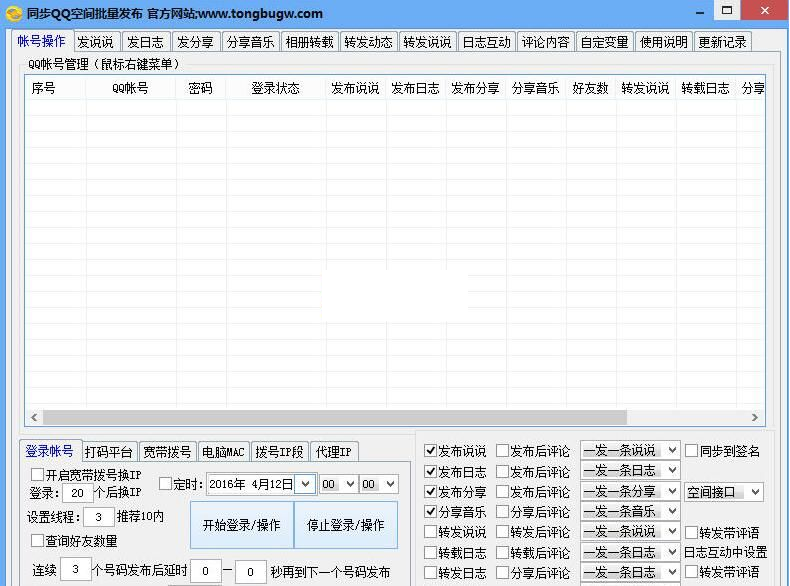Enable 开启宽带拨号换IP checkbox
Screen dimensions: 790x586
pos(38,475)
